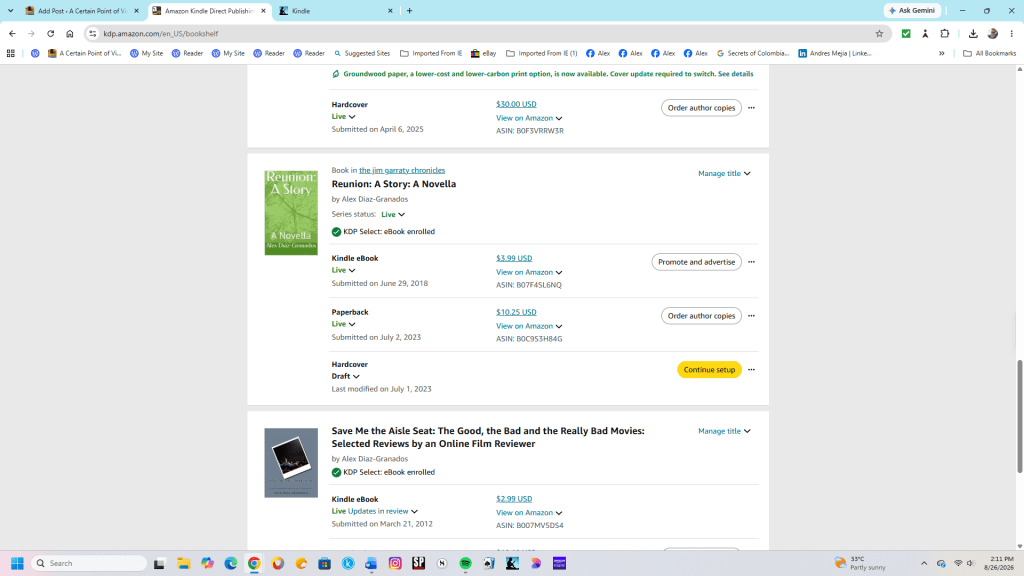Open Chrome's three-dot menu

coord(1012,33)
